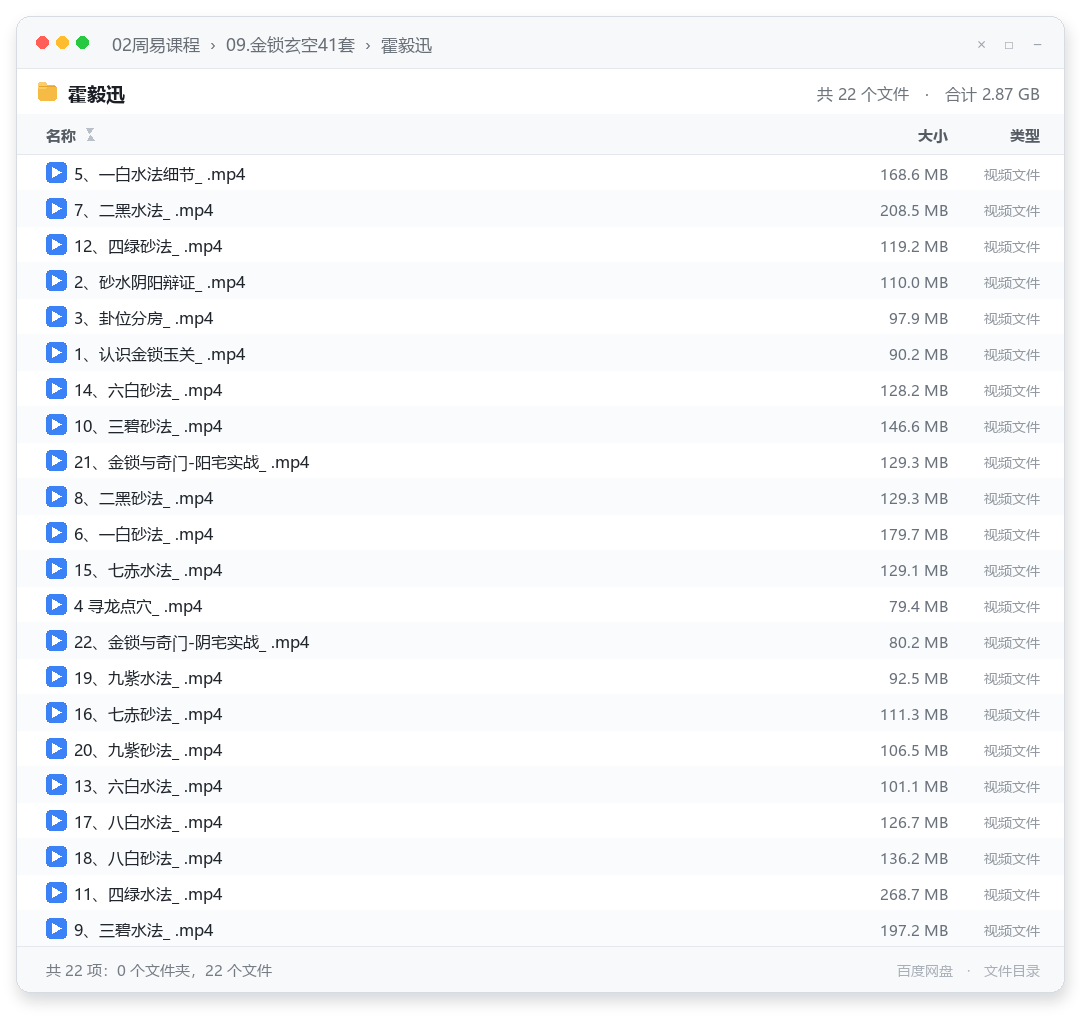Select file name 20、九紫砂法_.mp4
1080x1016 pixels.
tap(148, 751)
